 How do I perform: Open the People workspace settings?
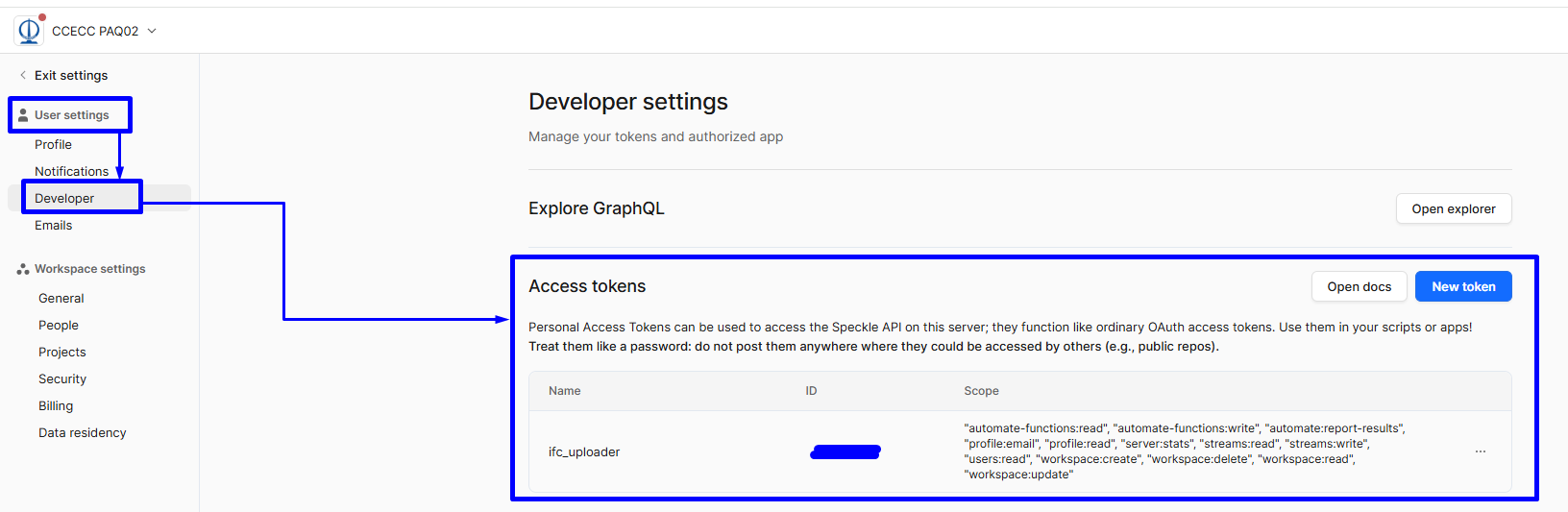tap(59, 325)
